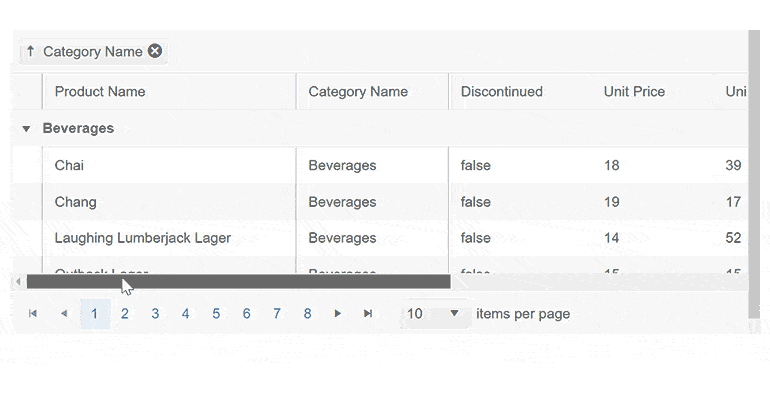Sort by Discontinued column header
Viewport: 770px width, 395px height.
(x=522, y=91)
